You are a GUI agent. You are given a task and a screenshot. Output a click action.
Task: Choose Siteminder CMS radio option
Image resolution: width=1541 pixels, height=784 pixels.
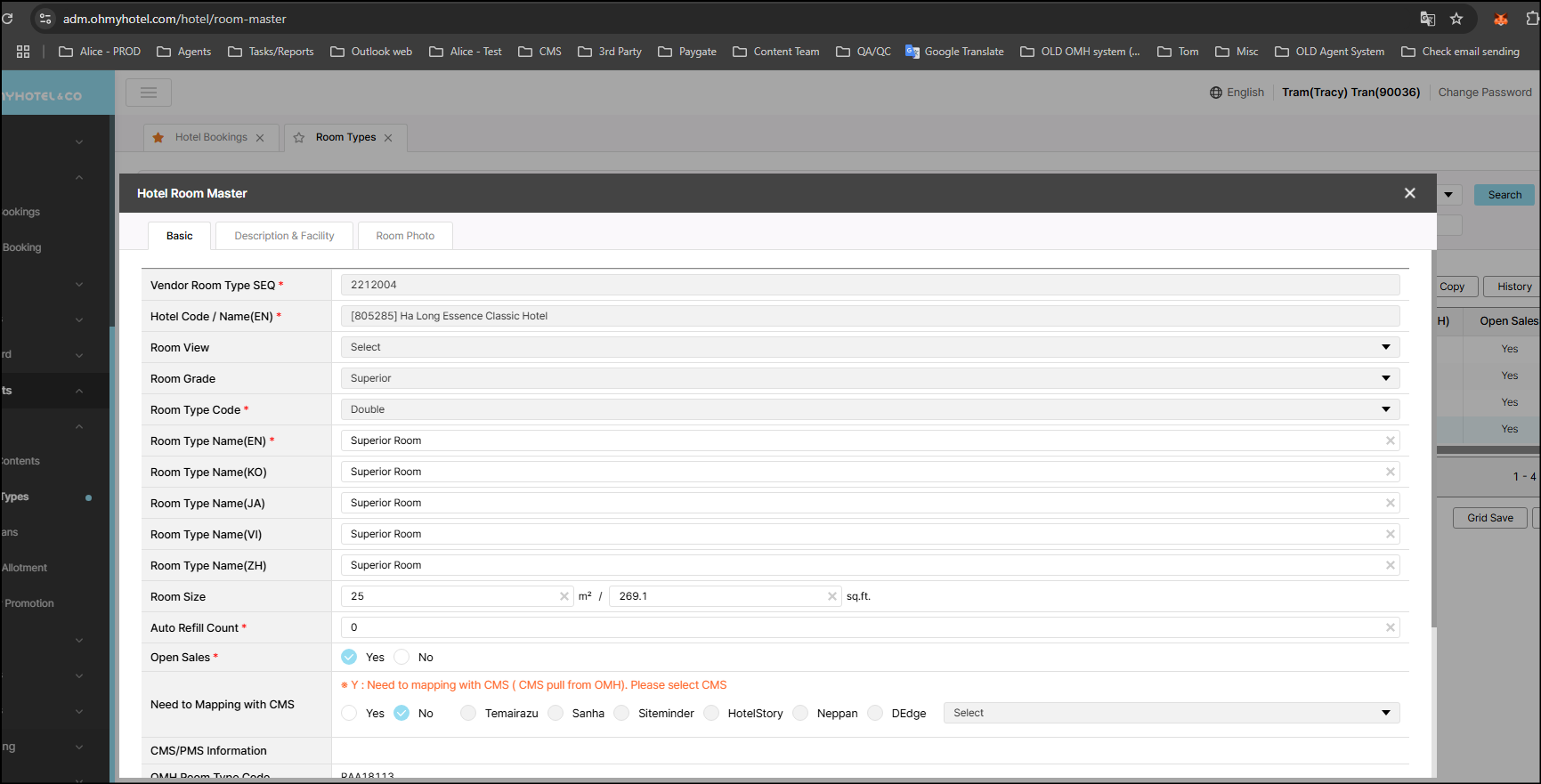tap(622, 713)
